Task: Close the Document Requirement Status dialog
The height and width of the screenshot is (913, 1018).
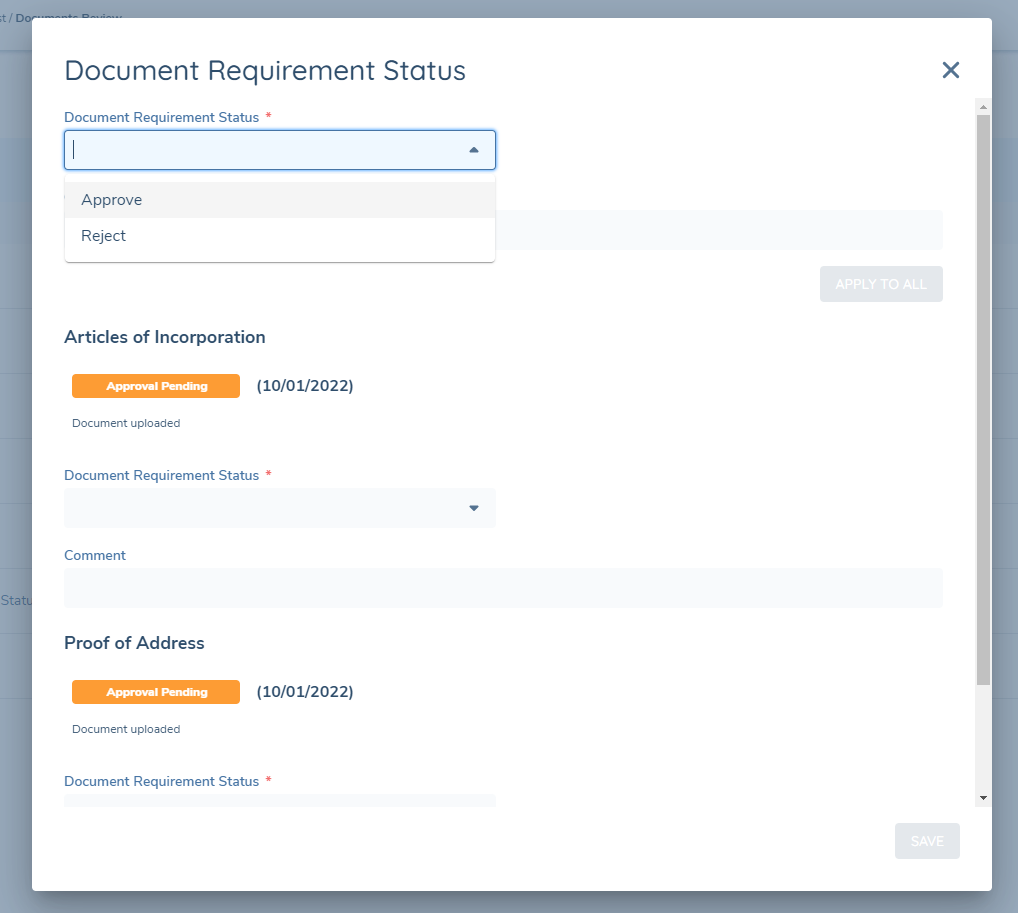Action: tap(950, 70)
